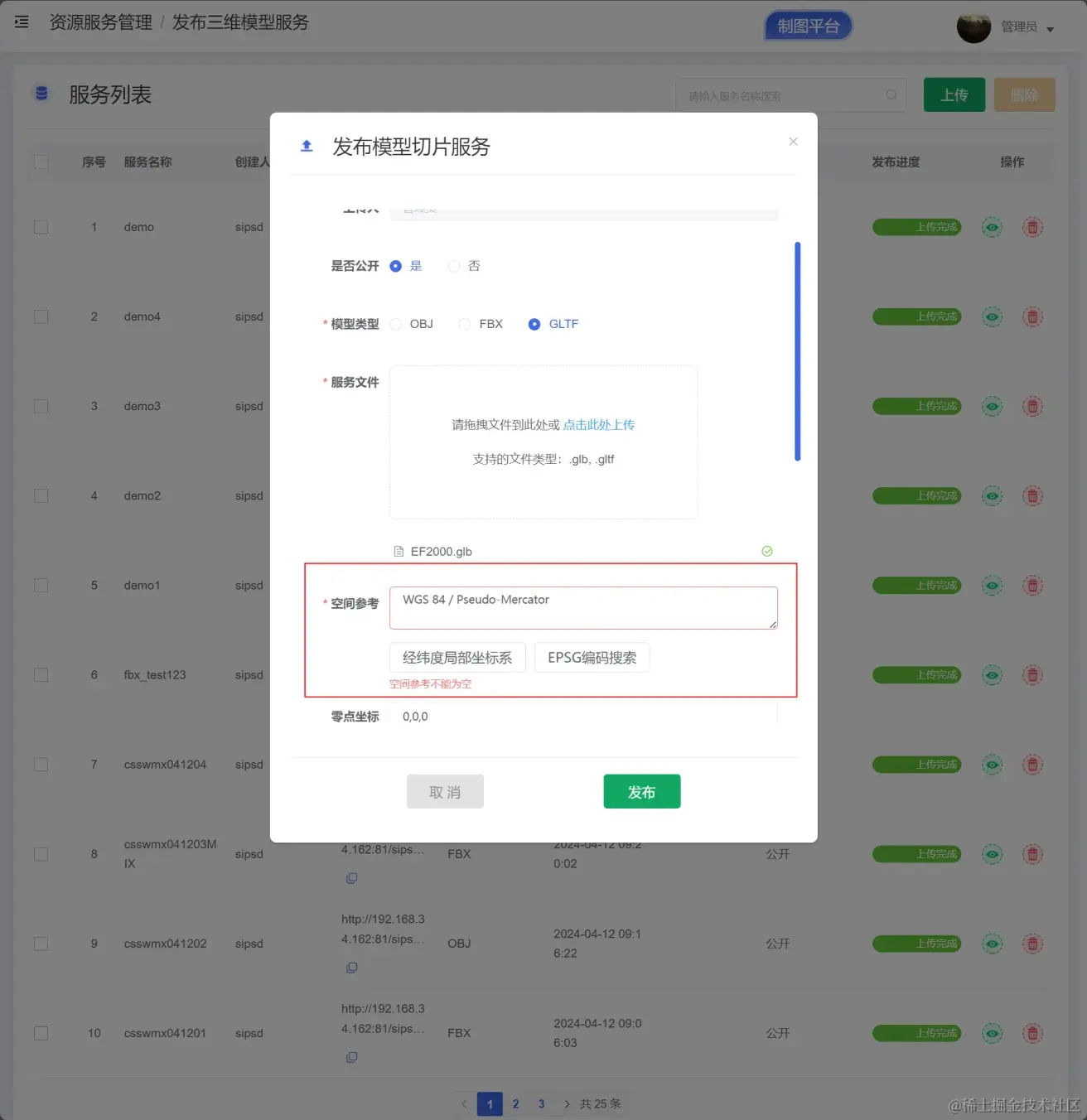View the demo4 service eye icon
The height and width of the screenshot is (1120, 1087).
click(x=992, y=316)
